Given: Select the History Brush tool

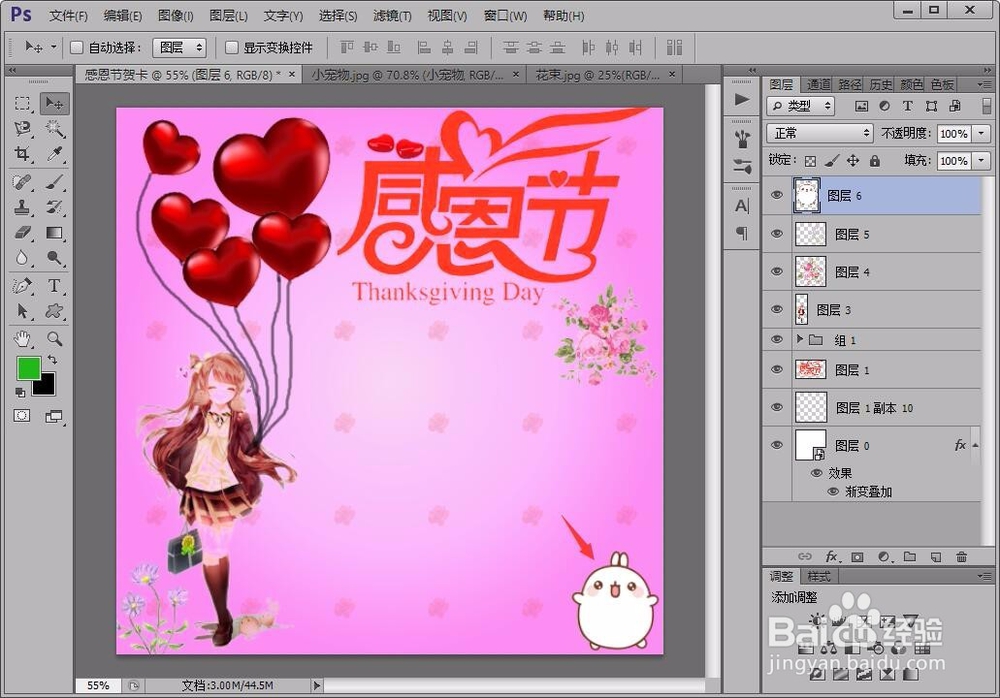Looking at the screenshot, I should 54,207.
